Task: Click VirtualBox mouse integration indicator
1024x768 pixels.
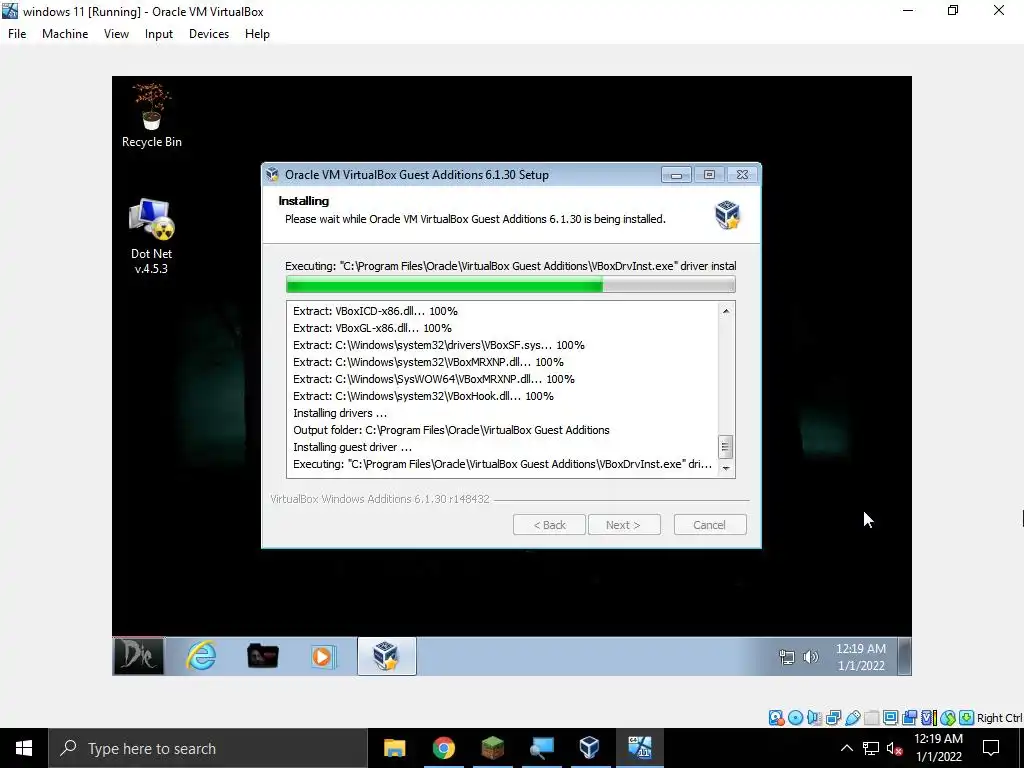Action: pos(948,718)
